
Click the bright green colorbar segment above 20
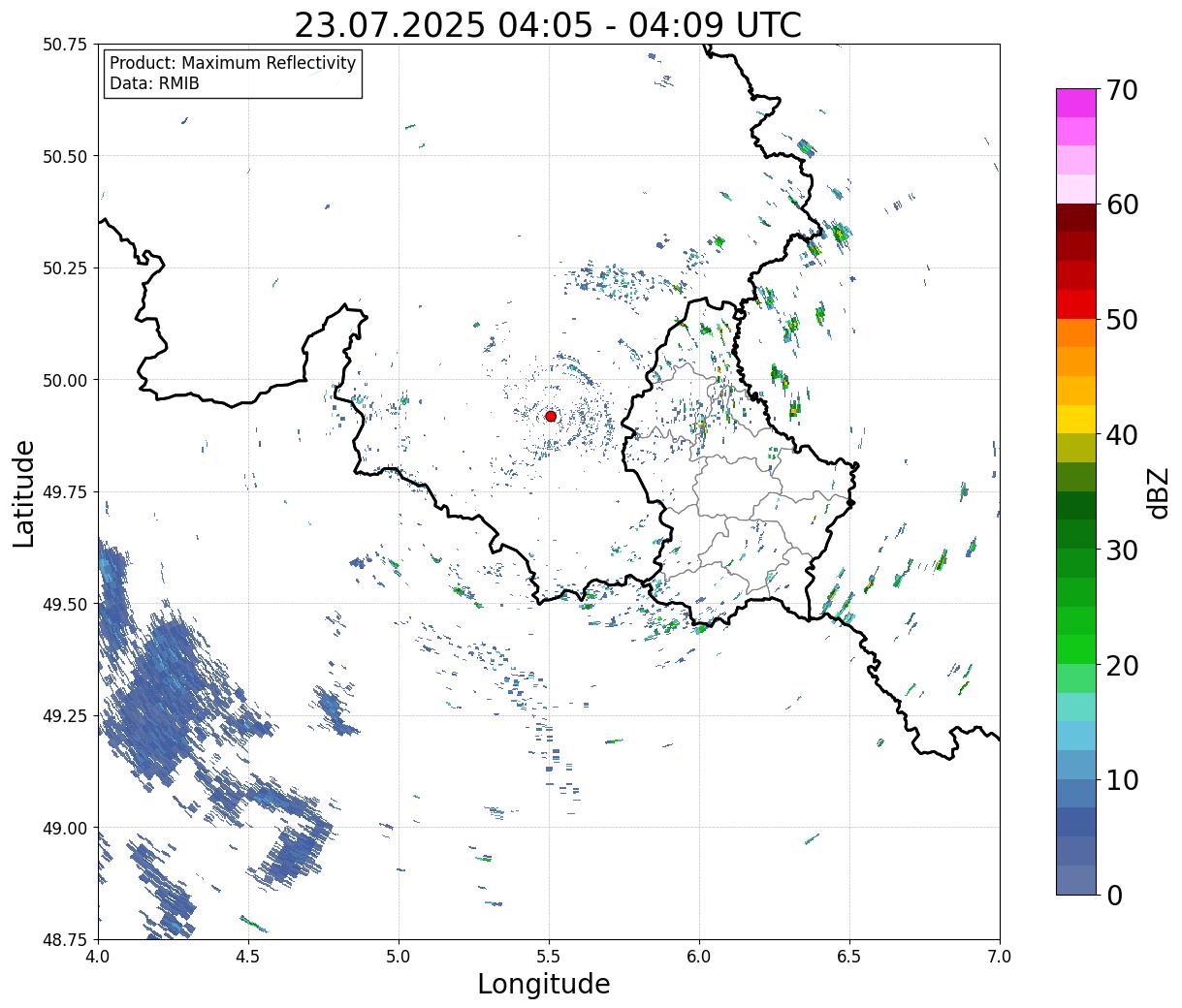point(1076,649)
